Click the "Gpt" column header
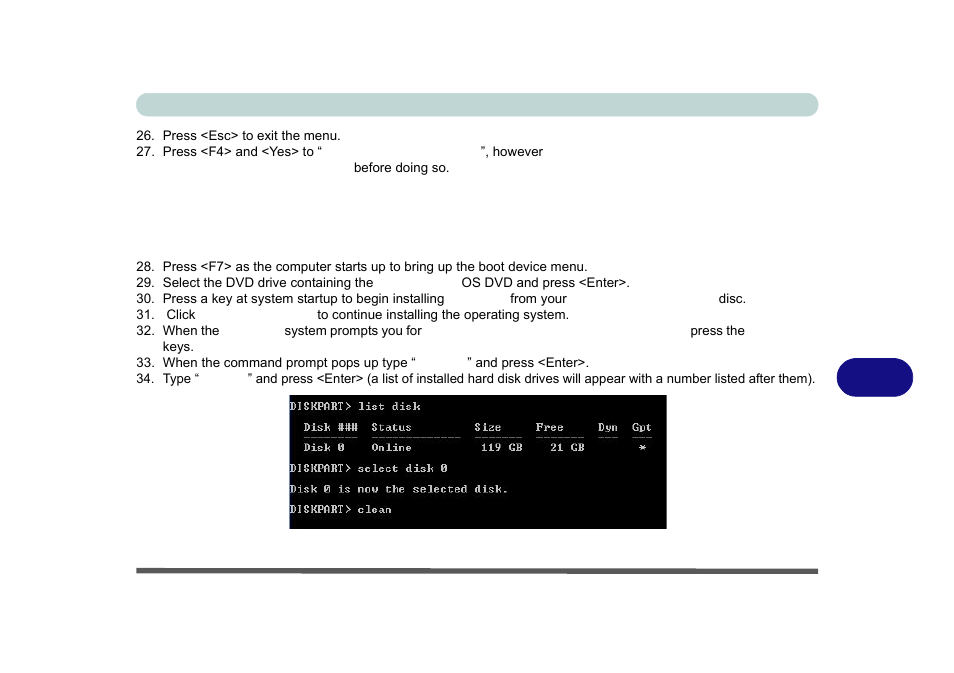 (642, 427)
